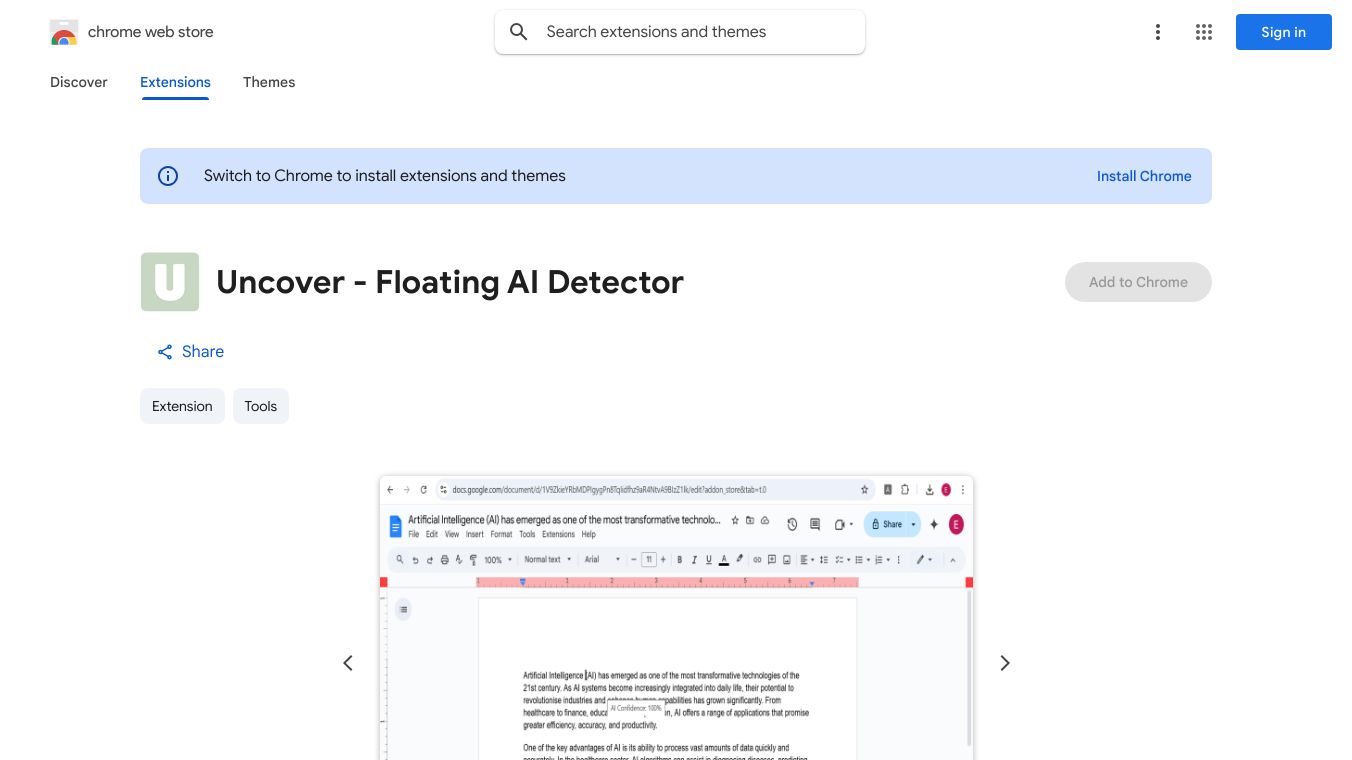The image size is (1352, 760).
Task: Show the next screenshot with right arrow
Action: tap(1005, 663)
